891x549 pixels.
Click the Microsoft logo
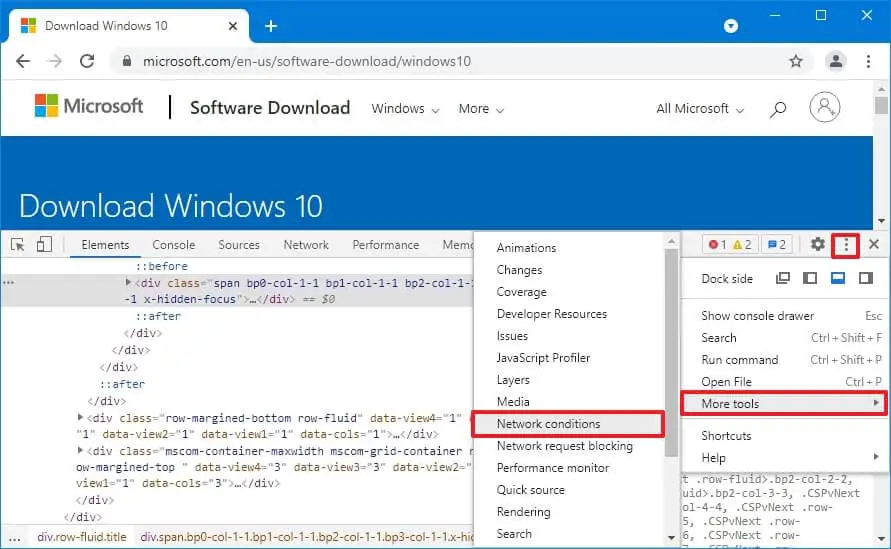click(x=89, y=106)
